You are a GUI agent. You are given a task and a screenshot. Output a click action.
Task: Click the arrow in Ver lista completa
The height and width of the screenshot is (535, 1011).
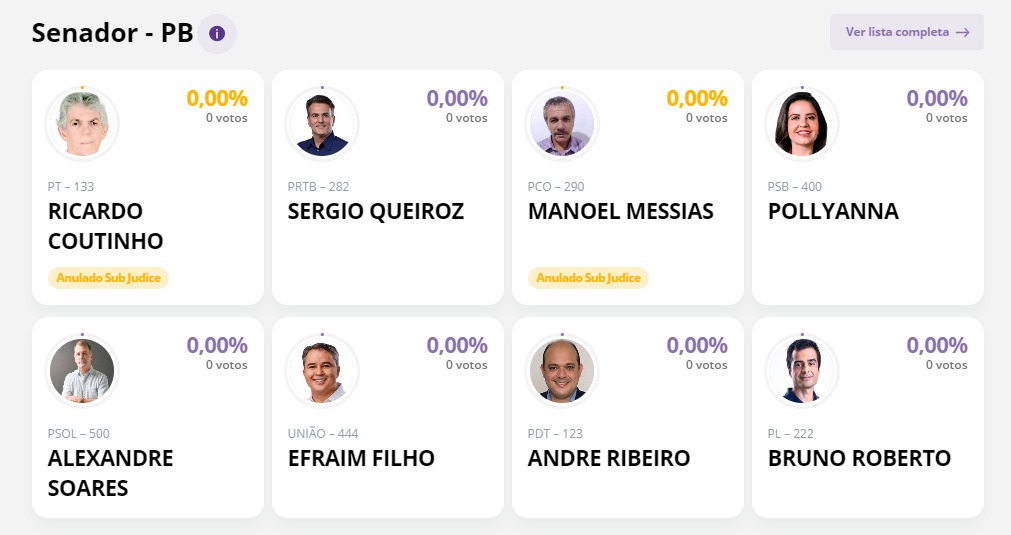962,32
